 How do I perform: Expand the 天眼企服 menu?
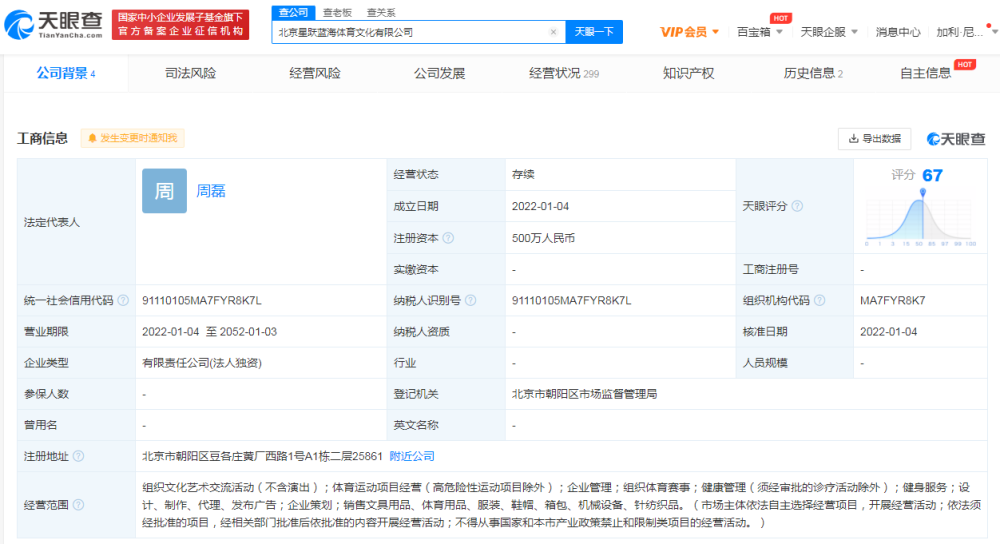tap(828, 32)
